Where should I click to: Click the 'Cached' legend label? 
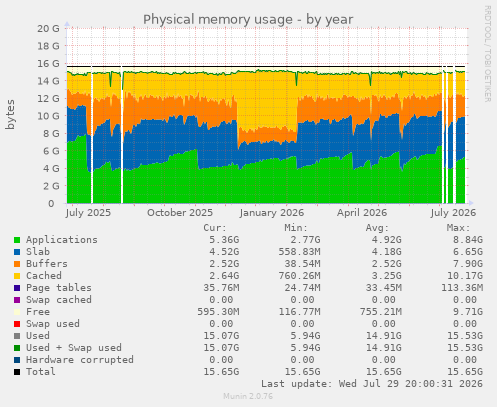coord(44,276)
